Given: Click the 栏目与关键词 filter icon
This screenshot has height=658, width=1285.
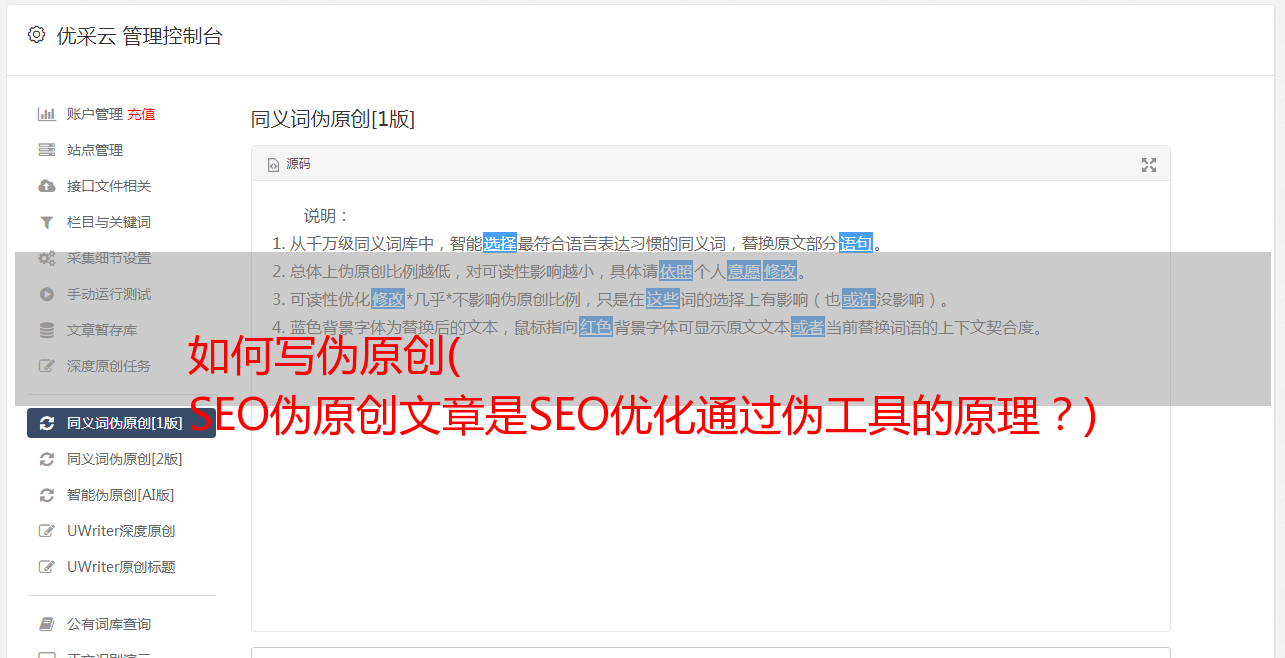Looking at the screenshot, I should [x=46, y=222].
